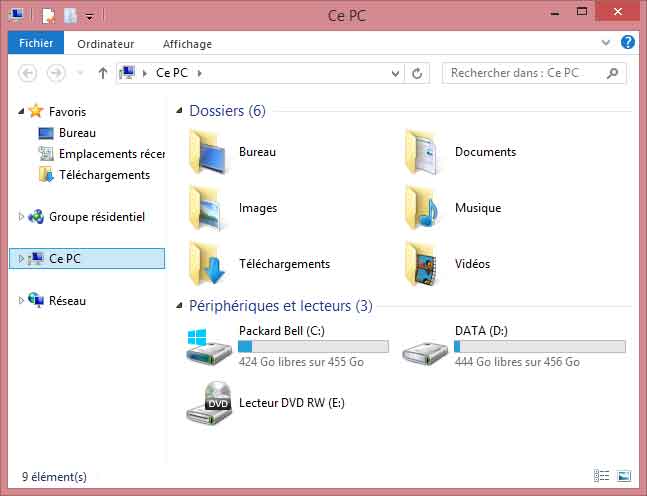Switch to details view in status bar
Screen dimensions: 647x496
click(x=601, y=476)
